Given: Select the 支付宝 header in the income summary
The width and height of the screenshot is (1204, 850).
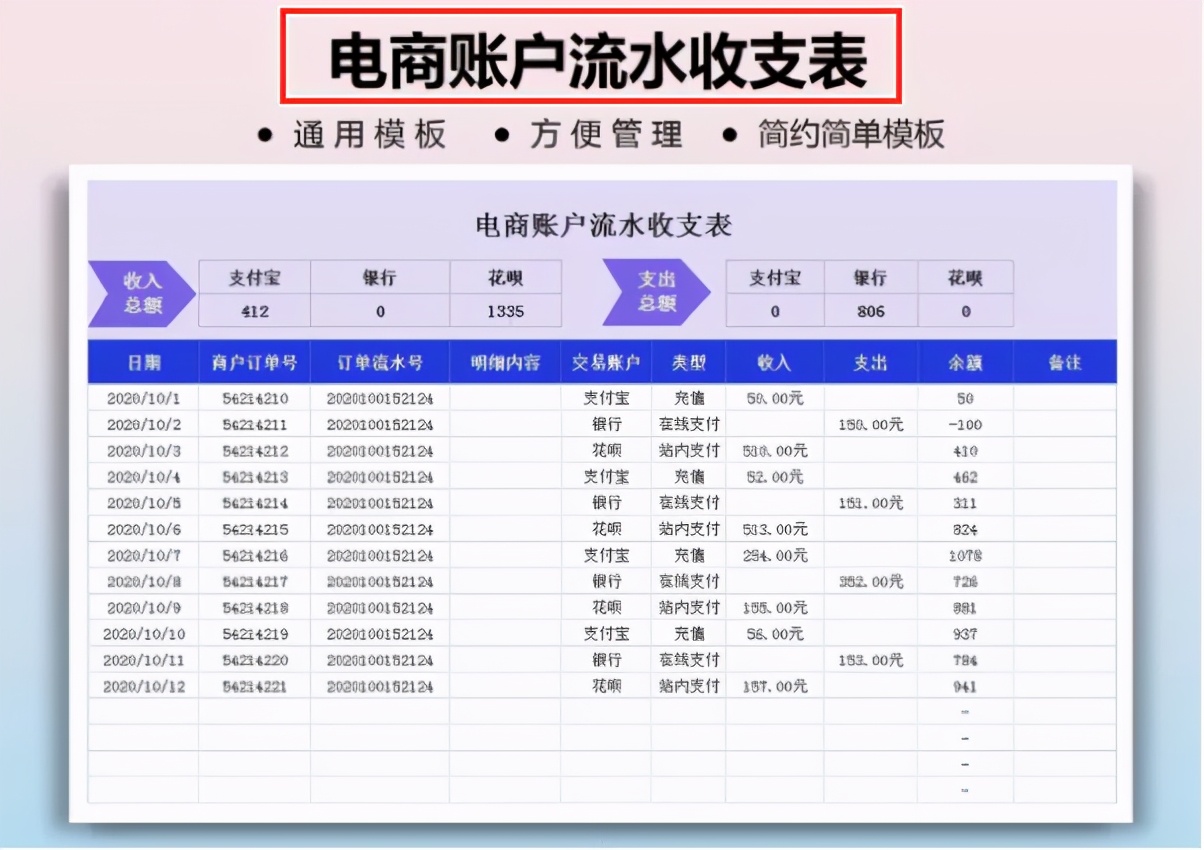Looking at the screenshot, I should pos(254,277).
